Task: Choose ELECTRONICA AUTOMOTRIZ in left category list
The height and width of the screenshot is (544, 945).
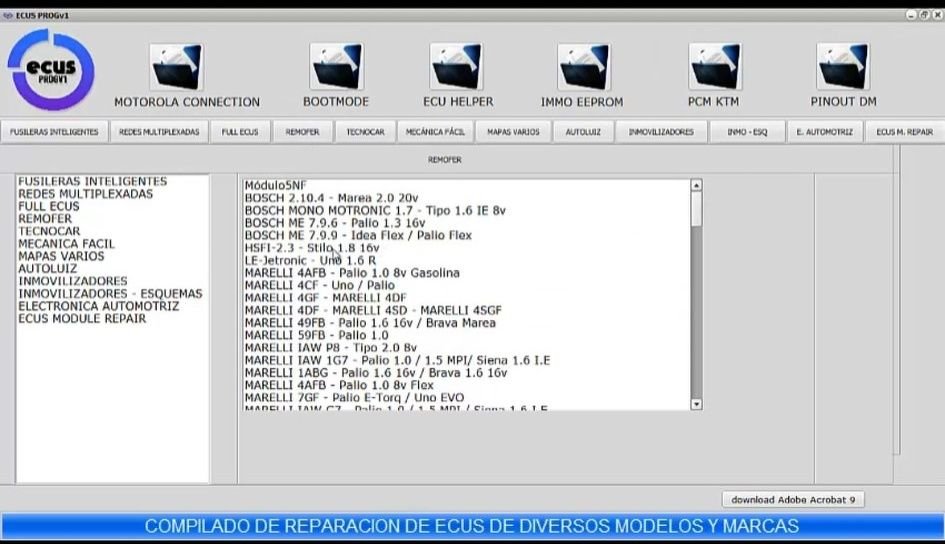Action: (98, 306)
